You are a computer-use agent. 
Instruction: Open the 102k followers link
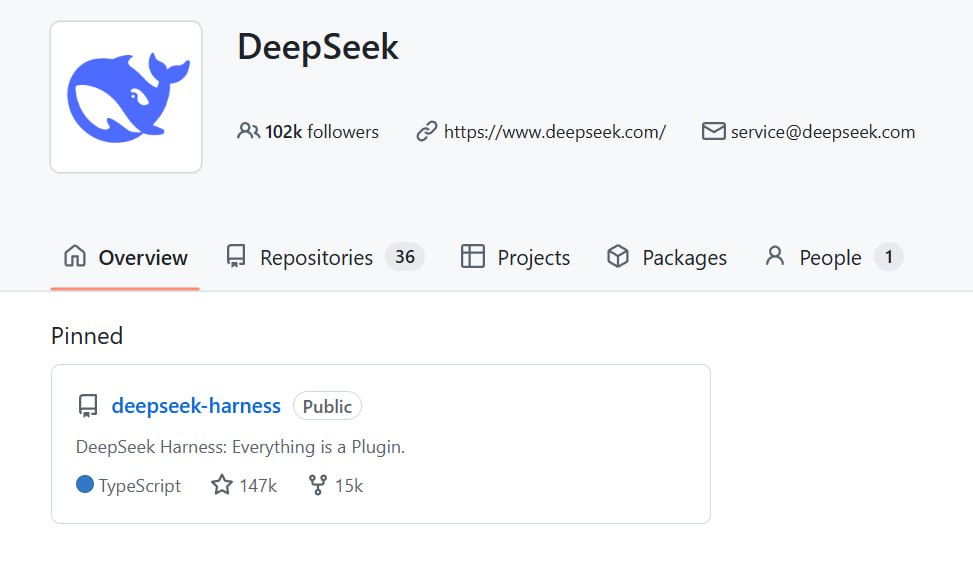pyautogui.click(x=307, y=132)
